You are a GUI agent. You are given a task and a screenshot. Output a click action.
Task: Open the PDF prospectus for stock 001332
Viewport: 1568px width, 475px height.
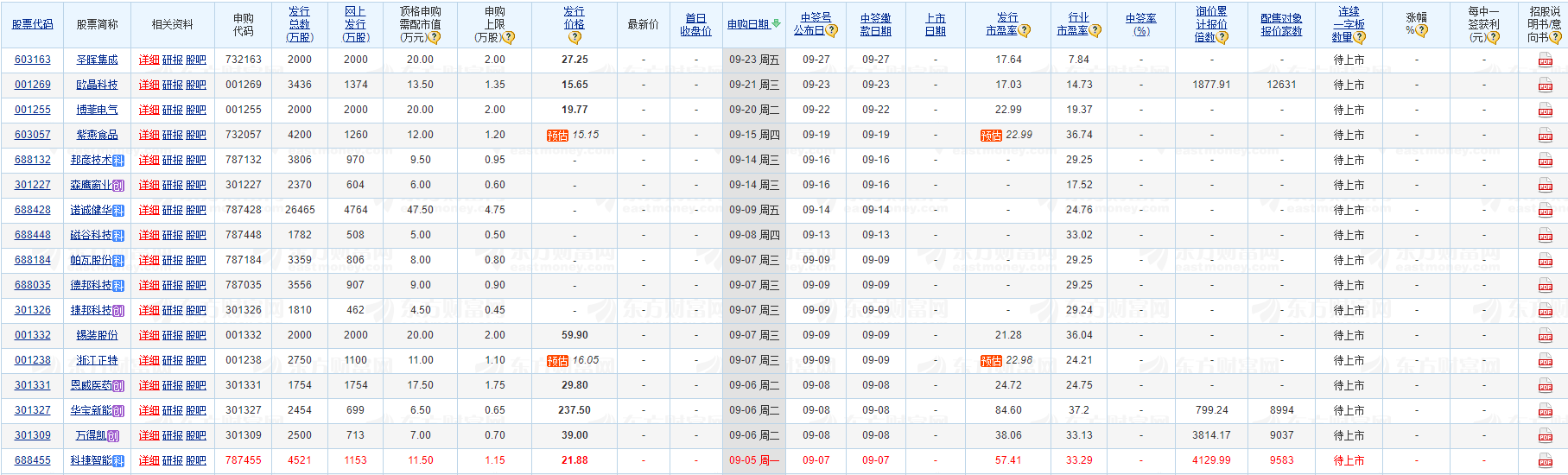pos(1545,337)
